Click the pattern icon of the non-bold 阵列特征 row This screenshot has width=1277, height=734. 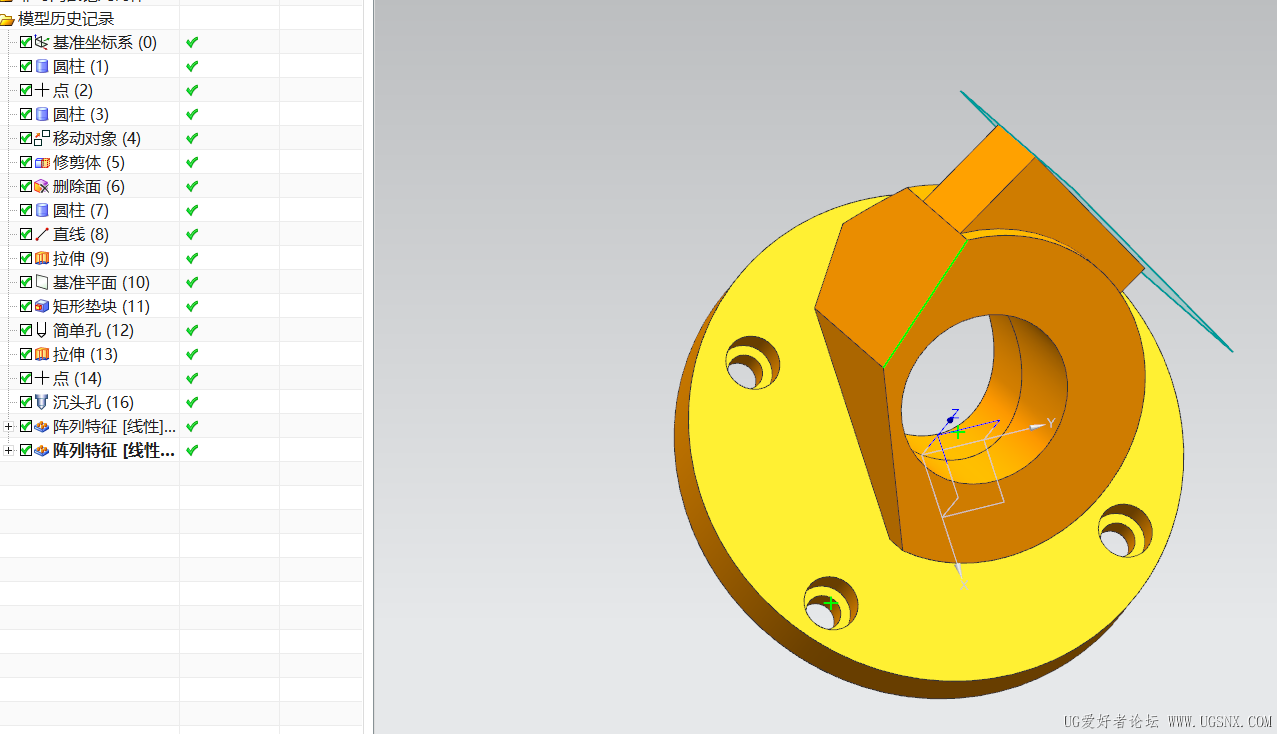42,426
